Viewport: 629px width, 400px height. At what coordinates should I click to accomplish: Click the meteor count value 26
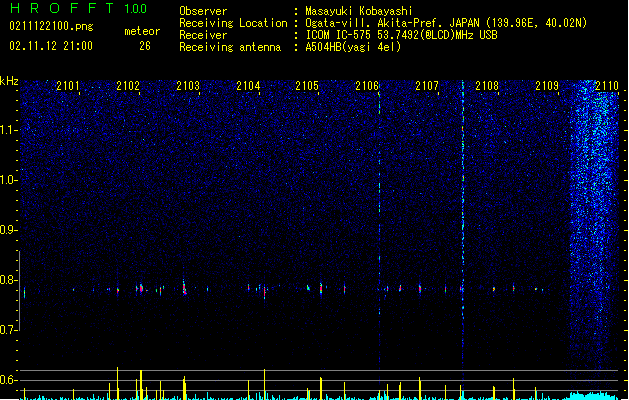tap(145, 46)
